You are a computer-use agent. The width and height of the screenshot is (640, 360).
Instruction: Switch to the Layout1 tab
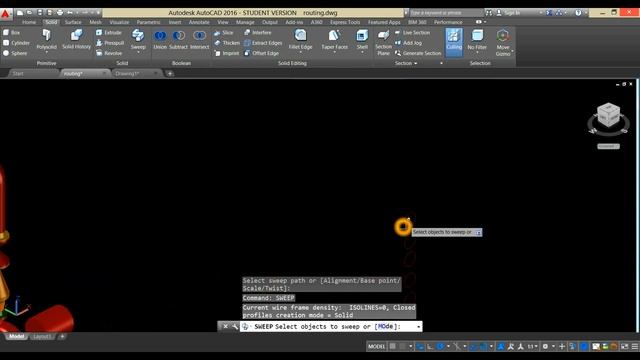click(x=42, y=337)
